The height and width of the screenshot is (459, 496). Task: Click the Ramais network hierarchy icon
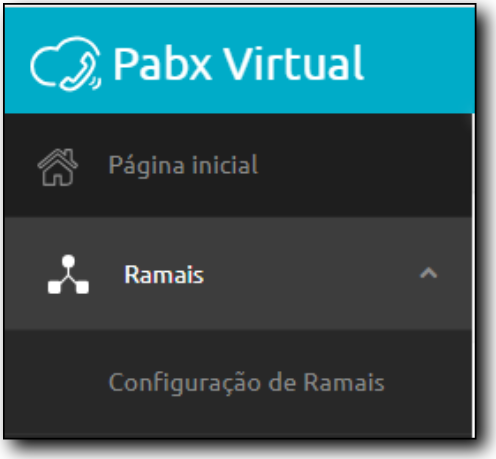[x=68, y=274]
